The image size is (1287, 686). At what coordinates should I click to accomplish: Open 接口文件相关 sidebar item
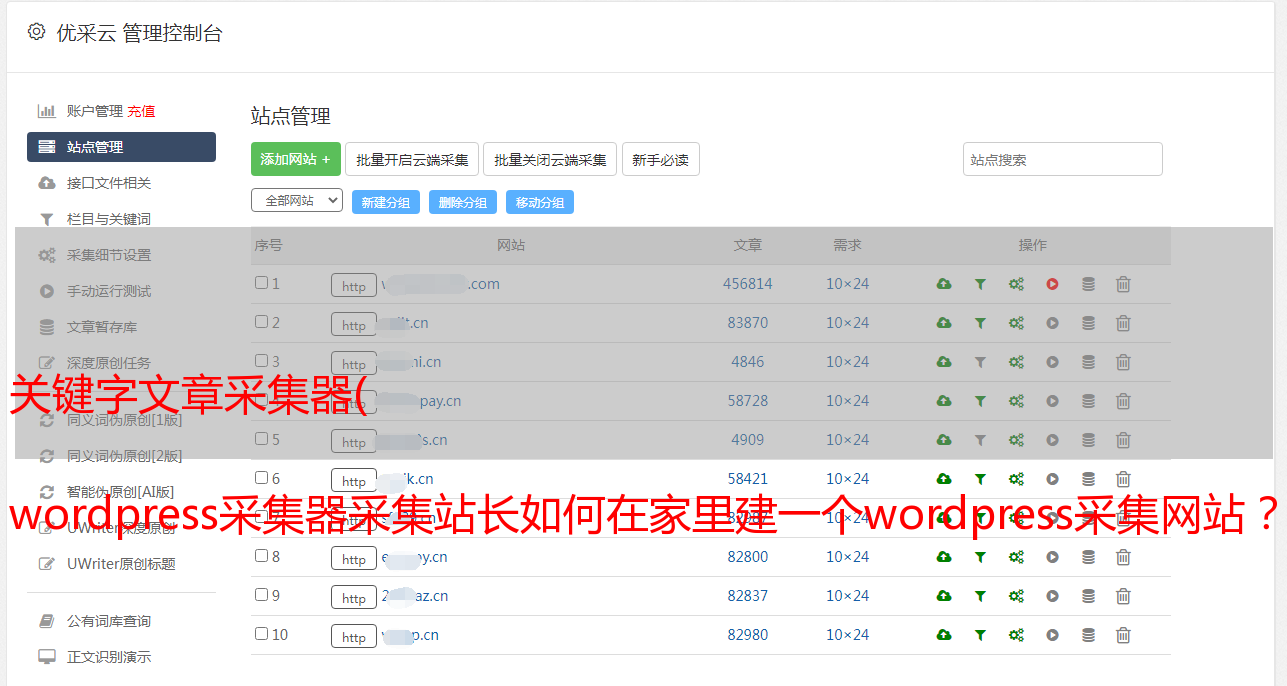point(109,183)
